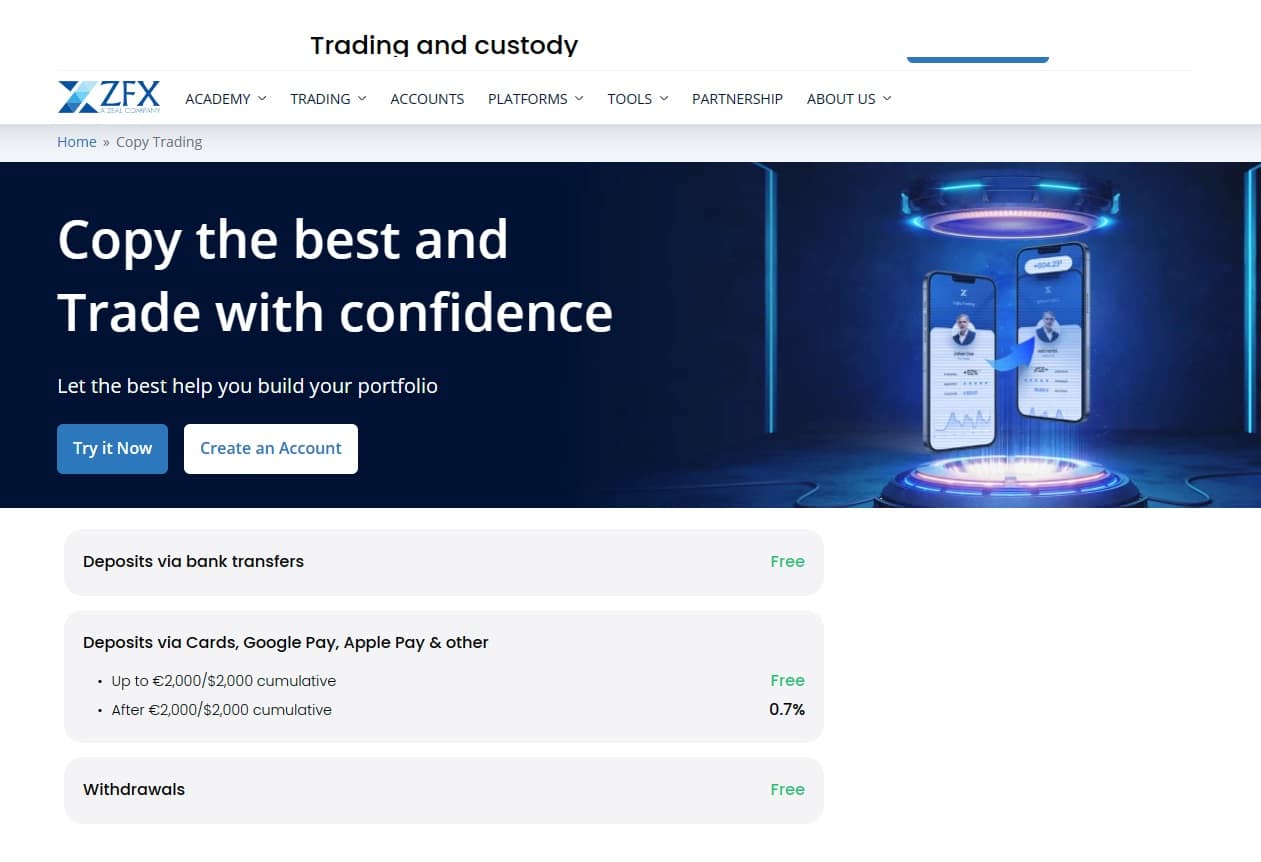The width and height of the screenshot is (1261, 862).
Task: Click the ZFX logo
Action: 110,96
